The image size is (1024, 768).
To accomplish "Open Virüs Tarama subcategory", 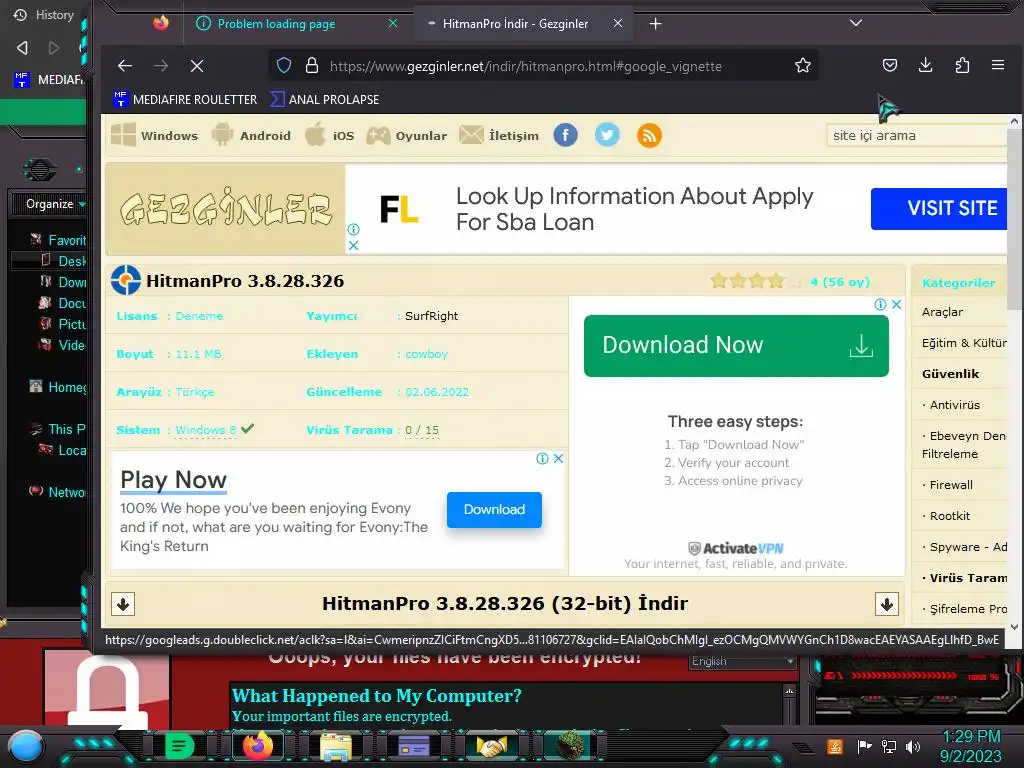I will tap(968, 578).
